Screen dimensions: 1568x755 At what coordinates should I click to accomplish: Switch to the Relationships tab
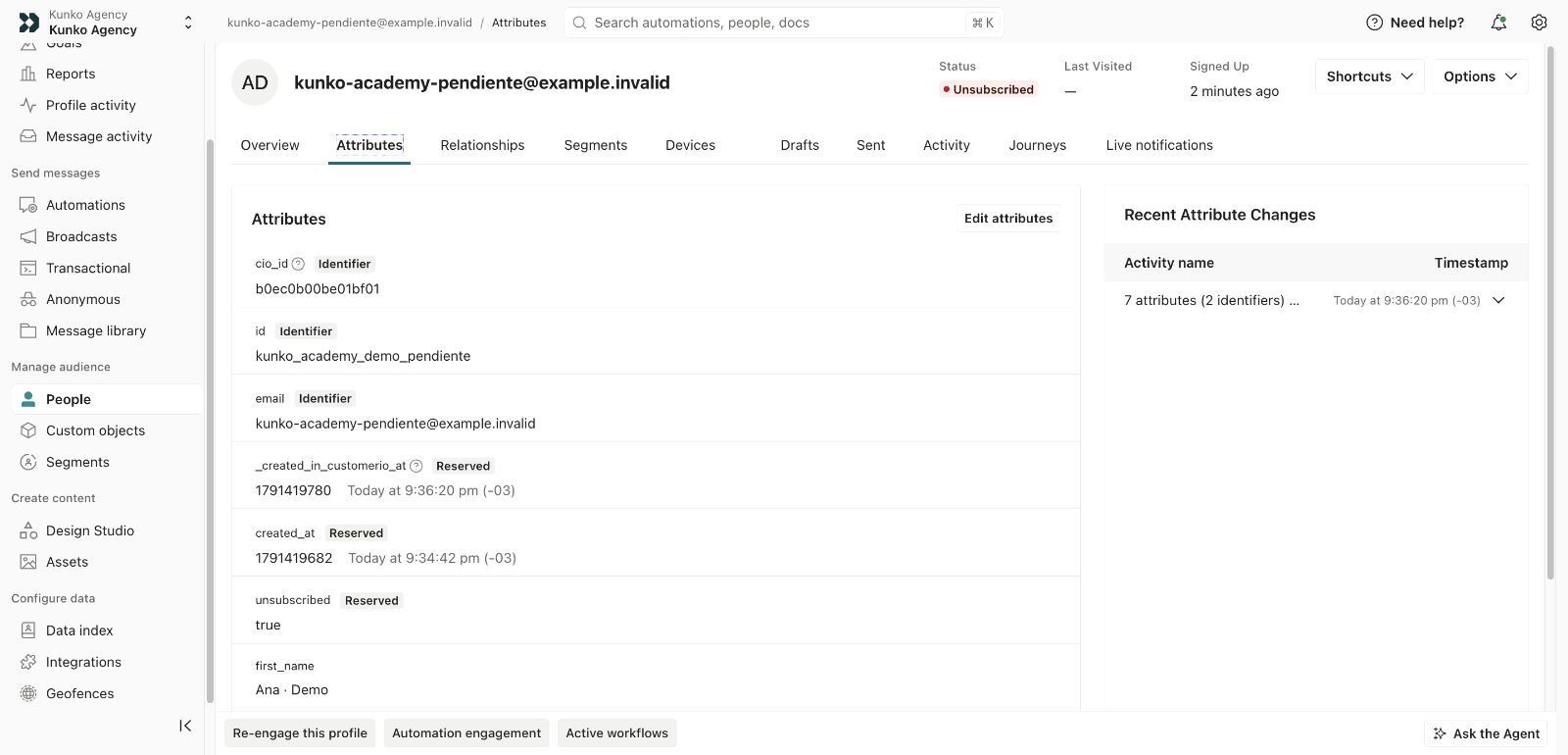482,145
